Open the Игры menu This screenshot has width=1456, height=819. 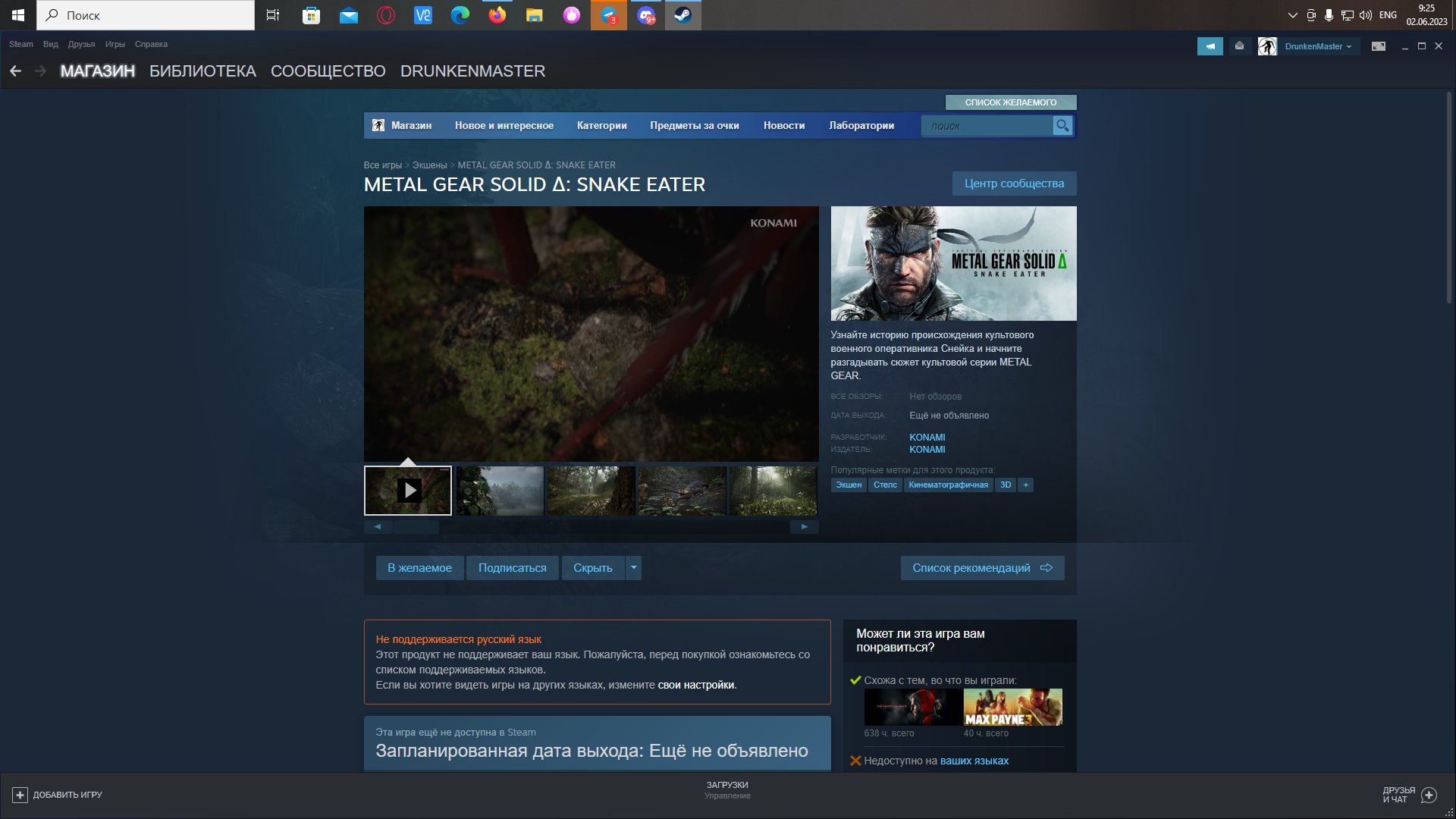point(115,44)
